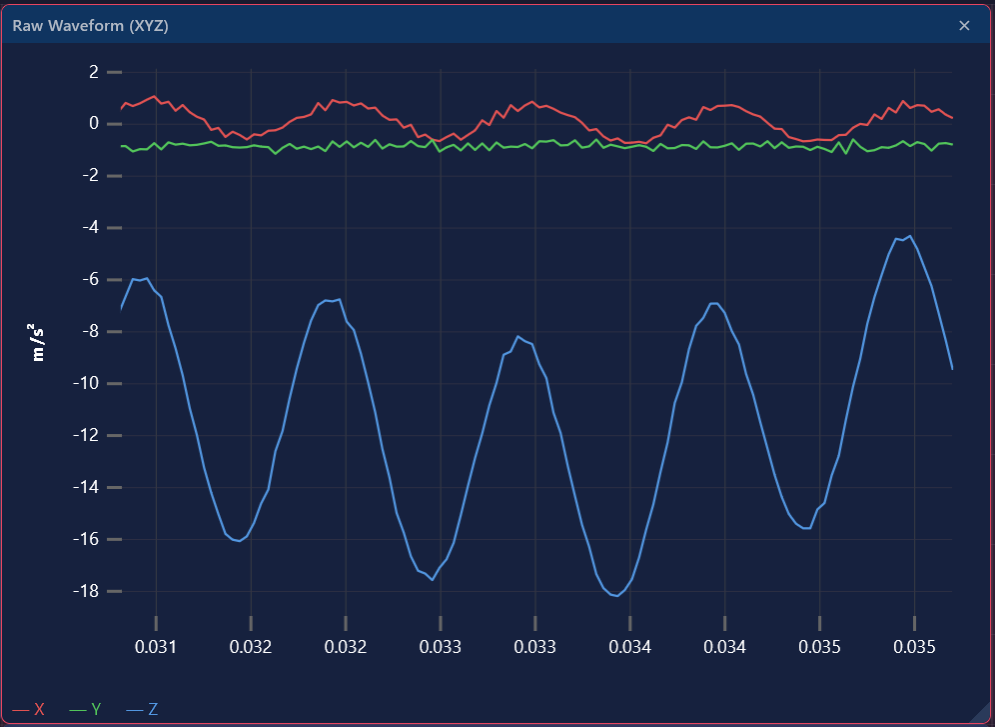Screen dimensions: 995x727
Task: Click the 0.031 x-axis tick label
Action: [x=156, y=647]
